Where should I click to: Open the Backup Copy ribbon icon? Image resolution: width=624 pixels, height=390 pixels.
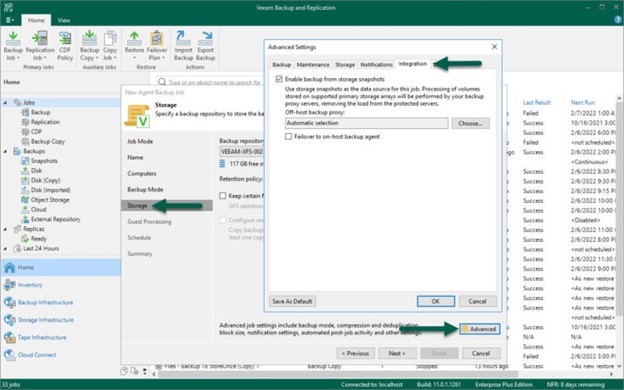(x=89, y=46)
